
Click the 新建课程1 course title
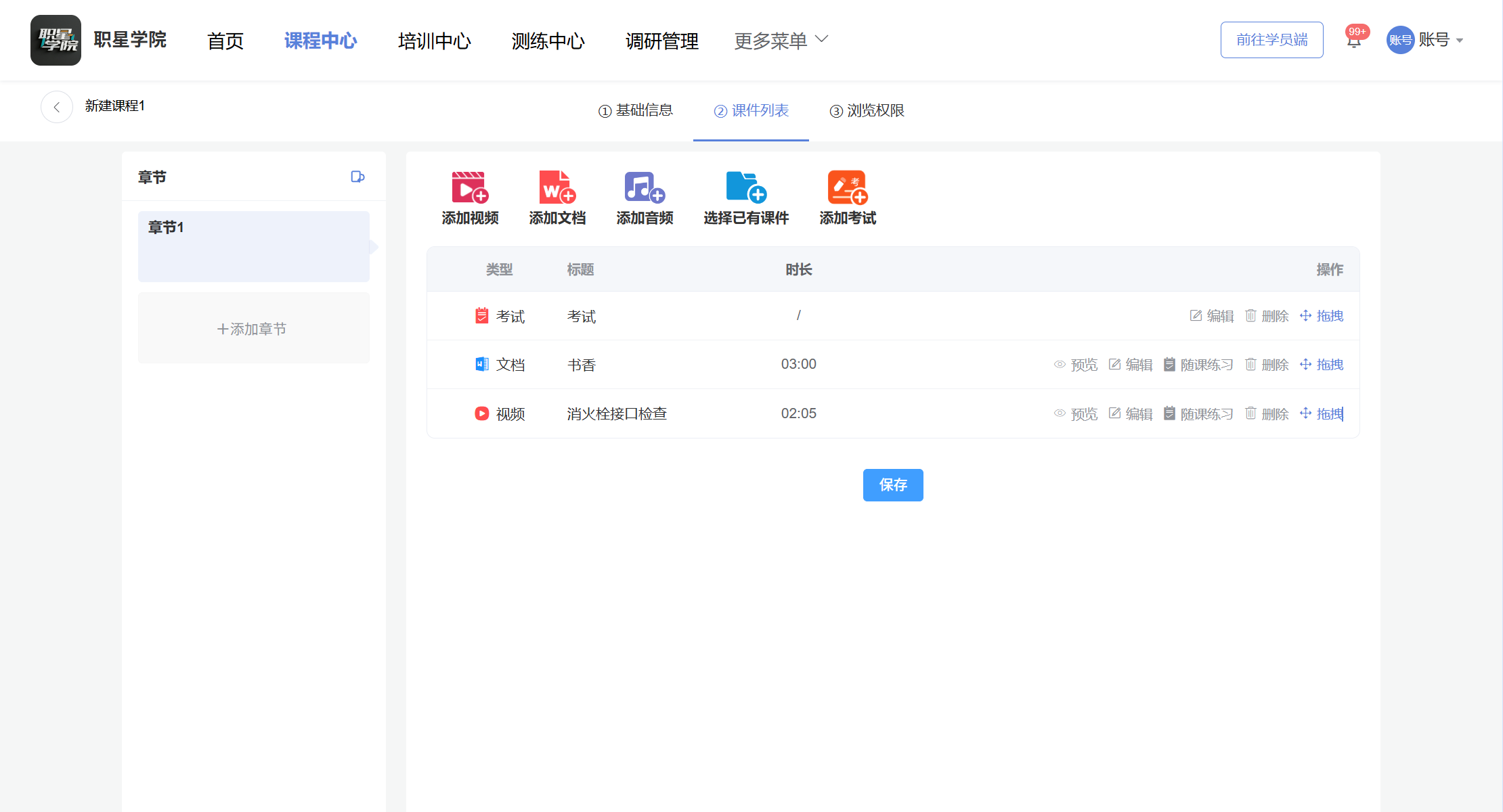(115, 106)
